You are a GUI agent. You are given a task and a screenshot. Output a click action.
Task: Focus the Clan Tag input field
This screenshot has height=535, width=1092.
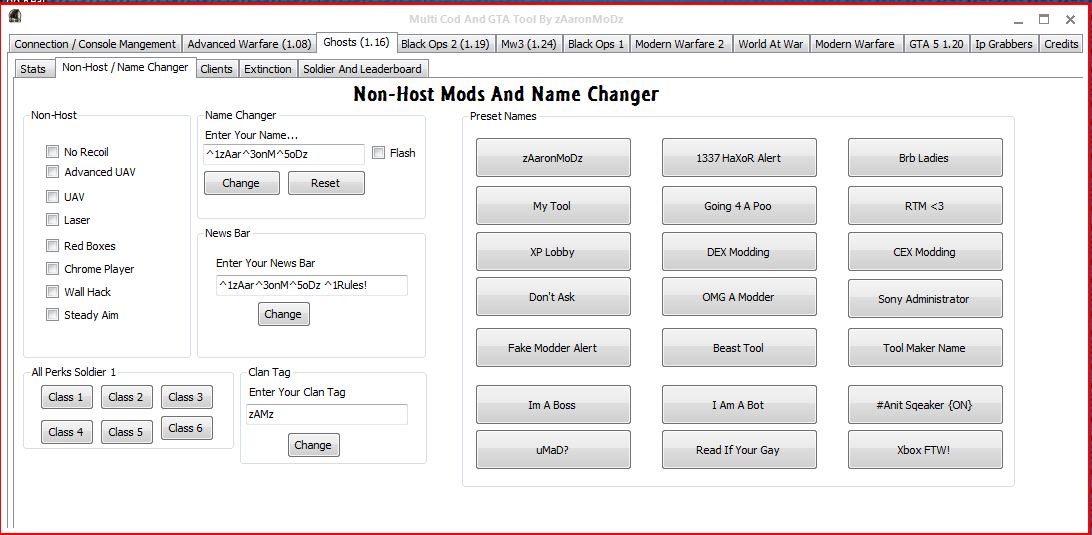pos(327,414)
